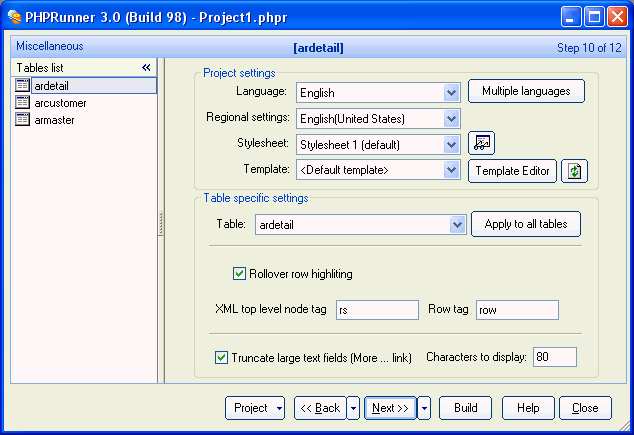This screenshot has height=435, width=634.
Task: Click the Row tag input field
Action: (x=517, y=310)
